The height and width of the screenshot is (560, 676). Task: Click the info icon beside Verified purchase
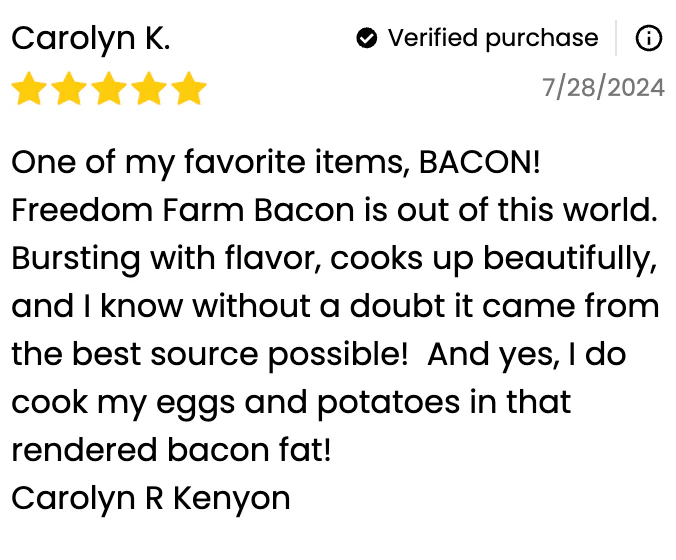click(649, 39)
